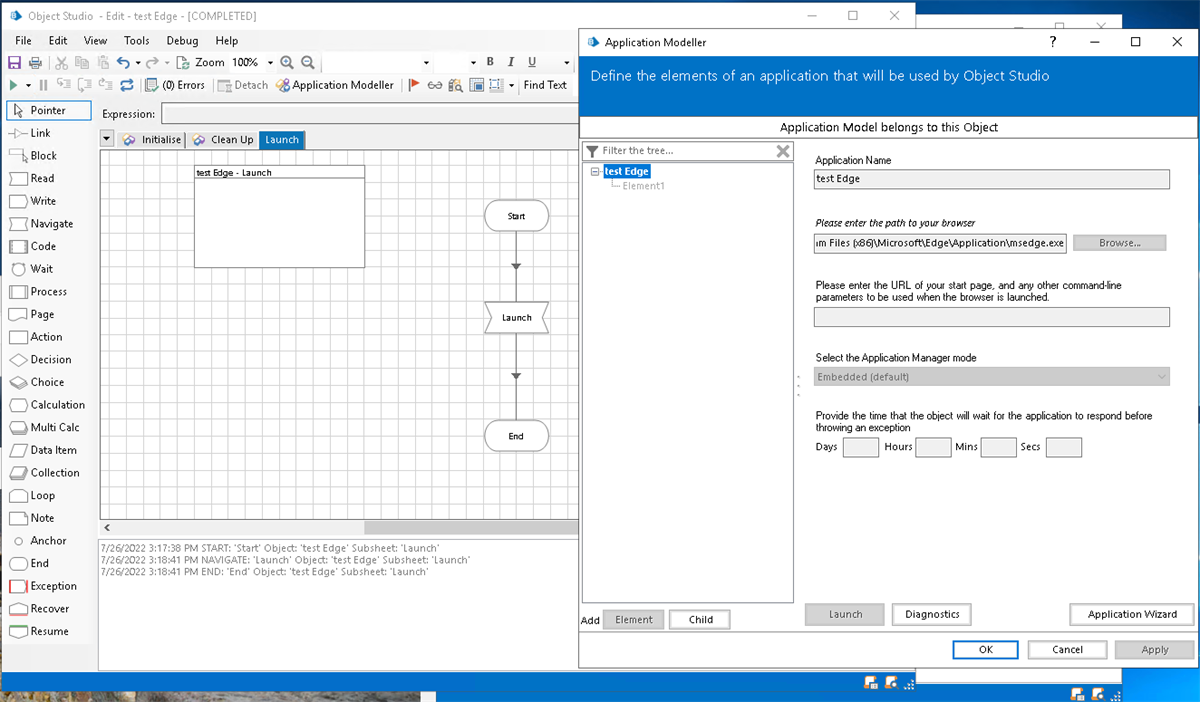The image size is (1200, 702).
Task: Click the Save icon in toolbar
Action: click(15, 63)
